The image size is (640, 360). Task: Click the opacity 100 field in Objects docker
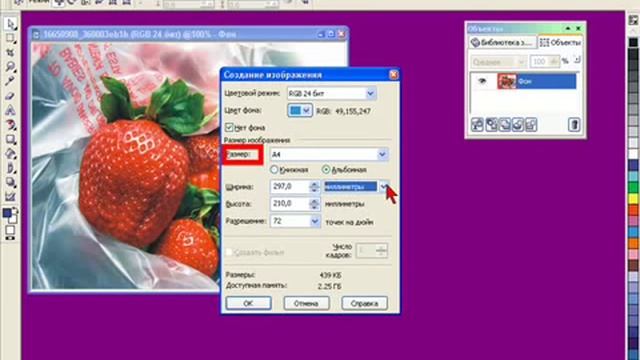coord(540,62)
